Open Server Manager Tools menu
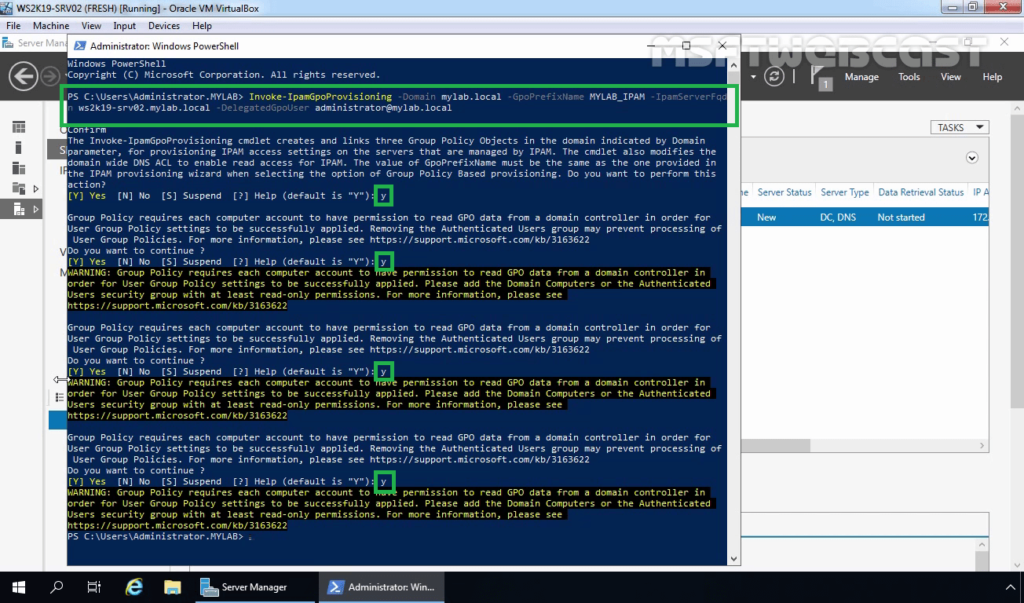Image resolution: width=1024 pixels, height=603 pixels. coord(908,76)
